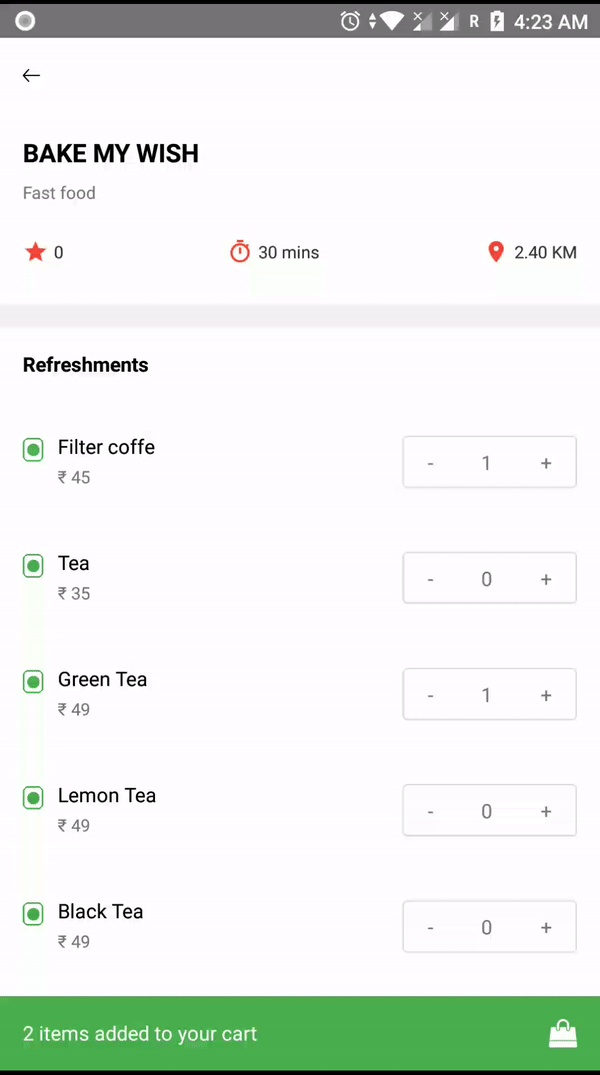
Task: Toggle the veg marker next to Lemon Tea
Action: click(33, 797)
